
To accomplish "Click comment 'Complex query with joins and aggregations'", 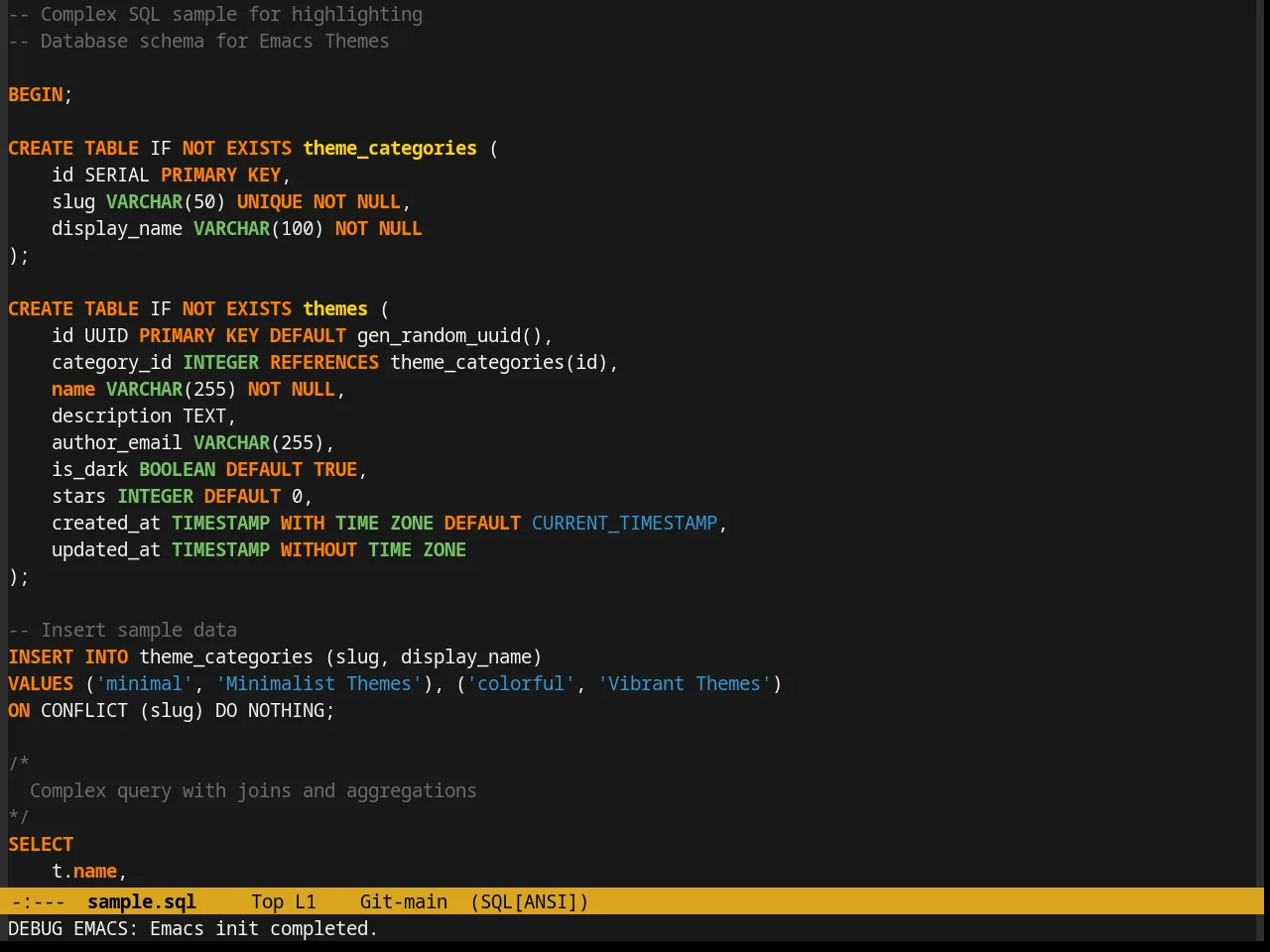I will tap(253, 790).
